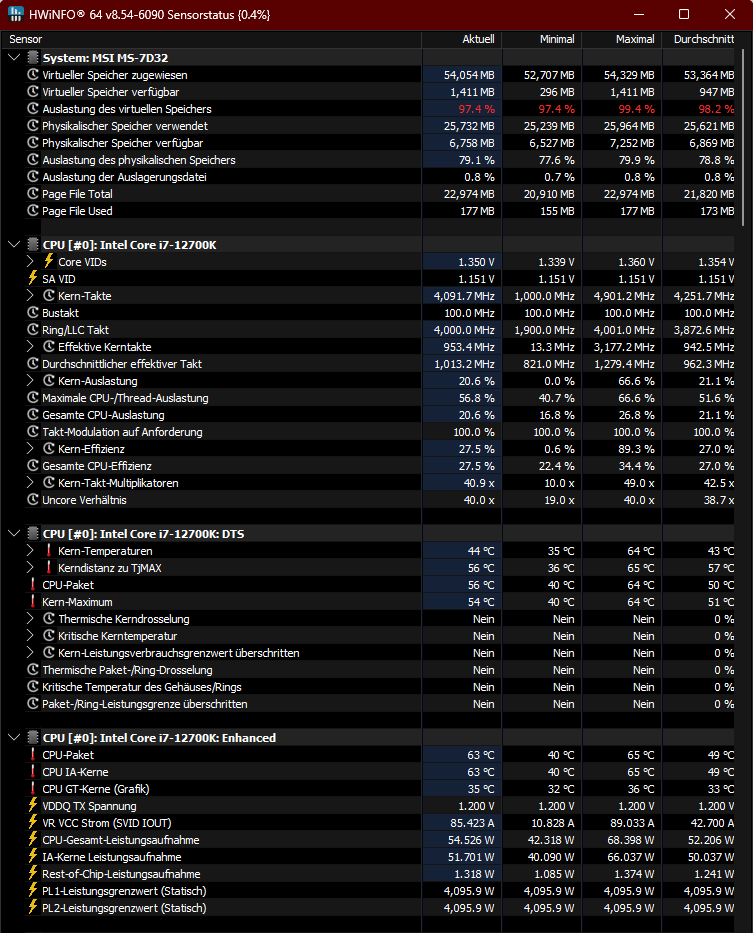The height and width of the screenshot is (933, 753).
Task: Click the vertical scrollbar thumb
Action: (743, 137)
